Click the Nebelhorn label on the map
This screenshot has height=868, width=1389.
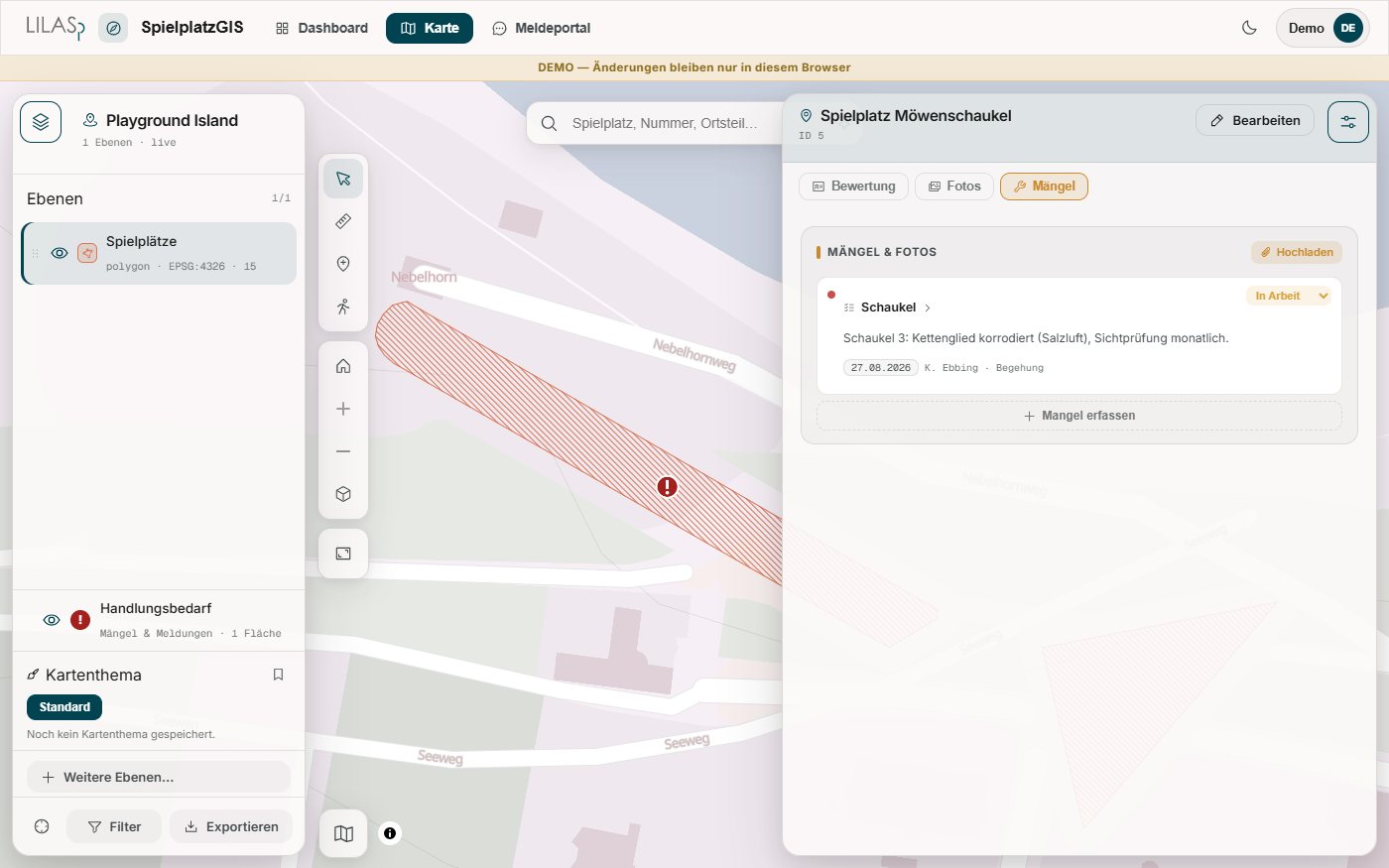pos(424,277)
